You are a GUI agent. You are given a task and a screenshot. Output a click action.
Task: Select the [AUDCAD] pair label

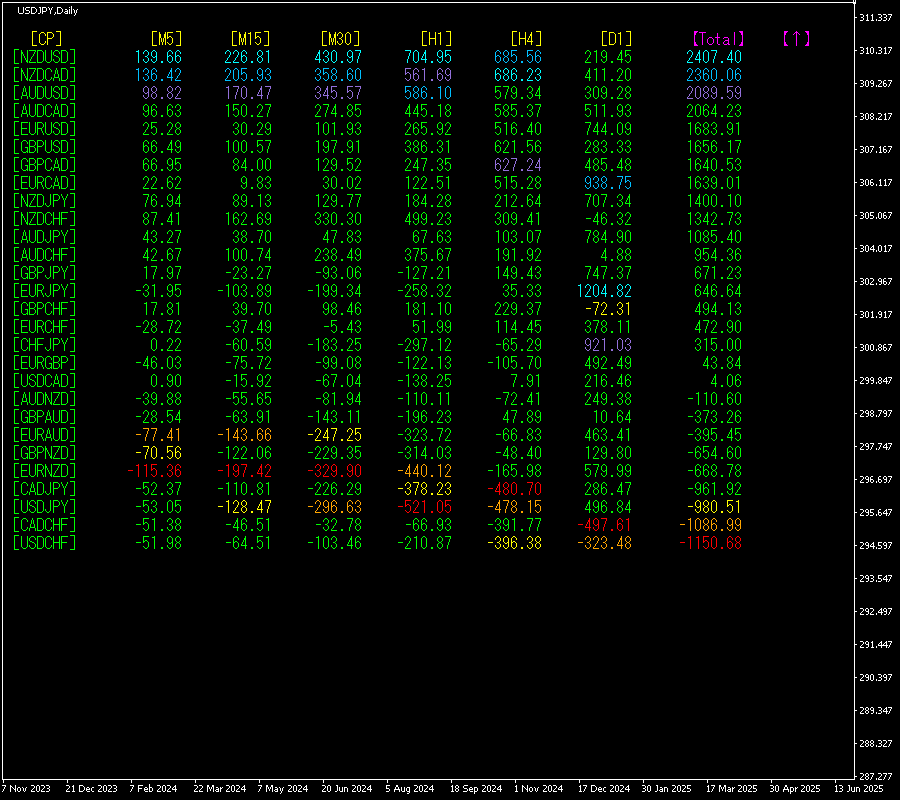[44, 111]
